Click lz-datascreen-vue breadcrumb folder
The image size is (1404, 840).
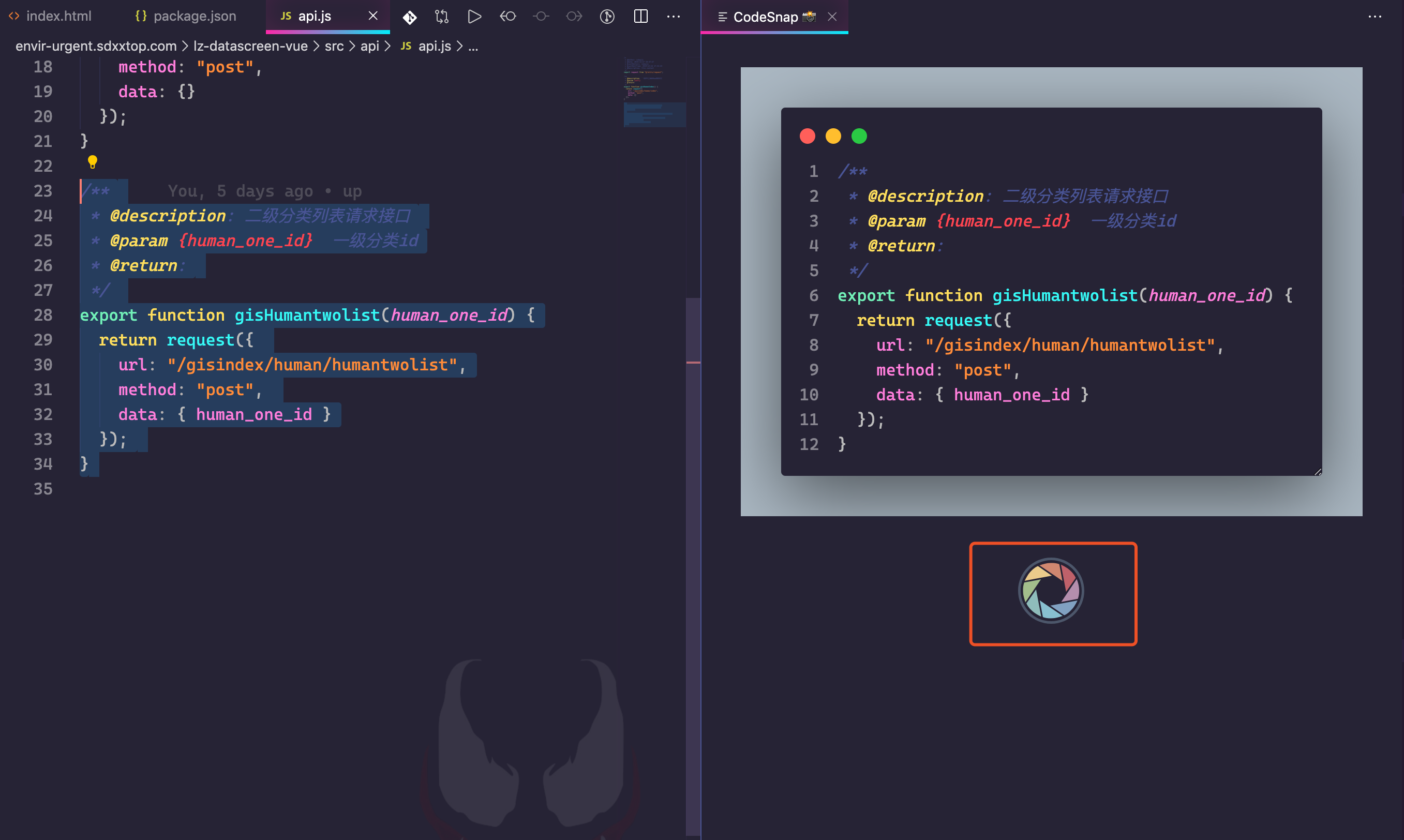(x=250, y=47)
